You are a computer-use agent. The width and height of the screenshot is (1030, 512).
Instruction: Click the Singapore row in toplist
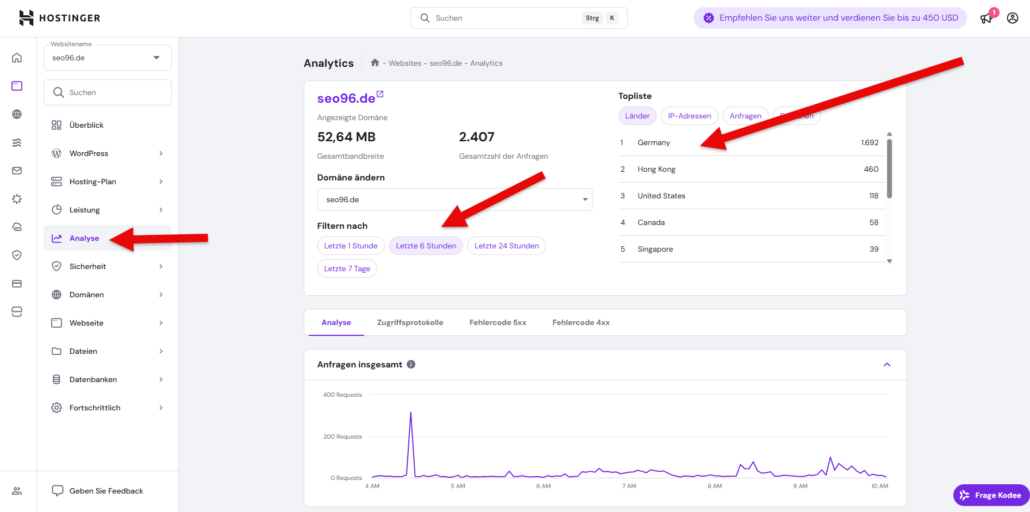(750, 249)
